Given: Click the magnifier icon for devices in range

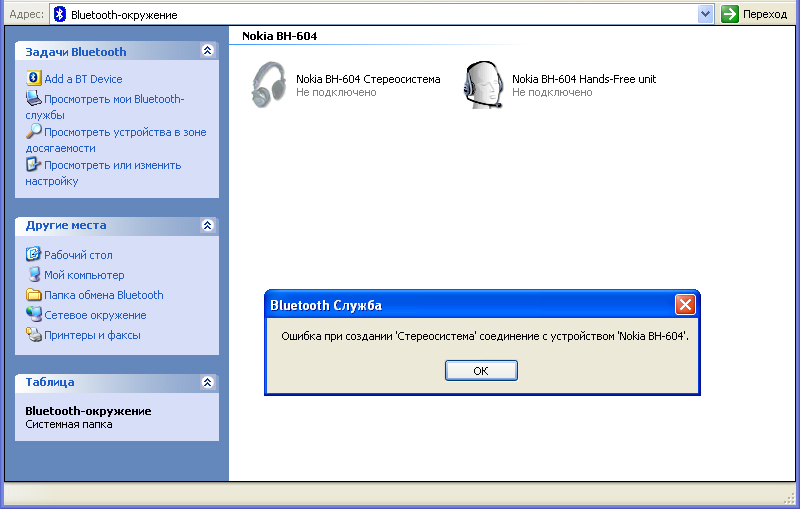Looking at the screenshot, I should tap(34, 131).
